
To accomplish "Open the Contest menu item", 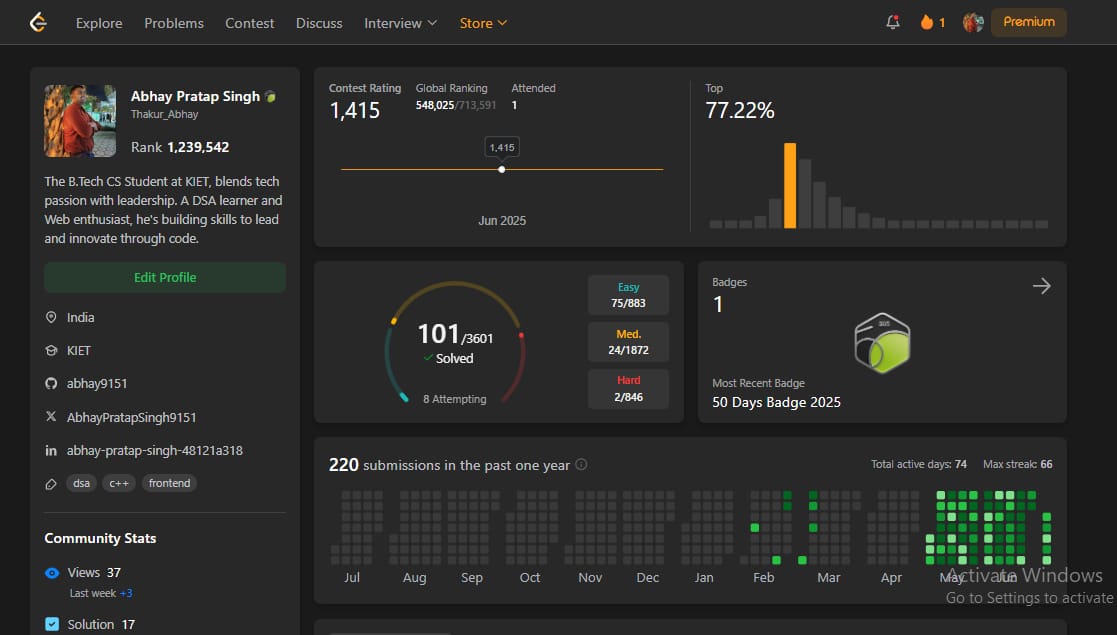I will pyautogui.click(x=249, y=23).
